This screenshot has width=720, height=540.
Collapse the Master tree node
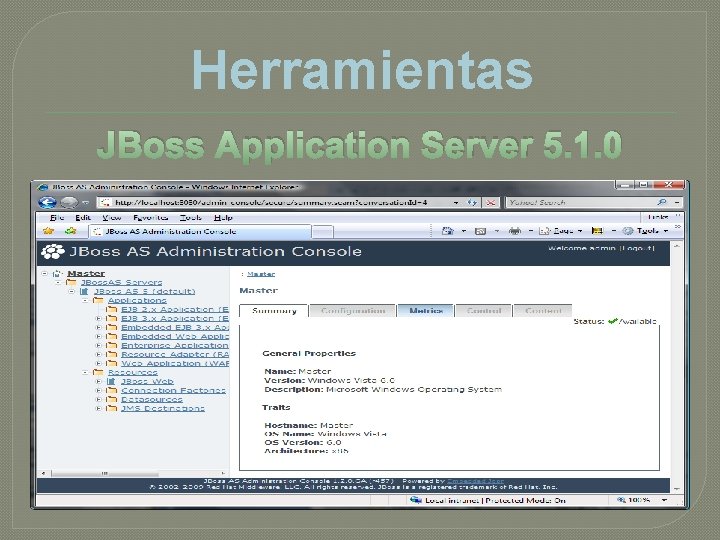tap(45, 273)
